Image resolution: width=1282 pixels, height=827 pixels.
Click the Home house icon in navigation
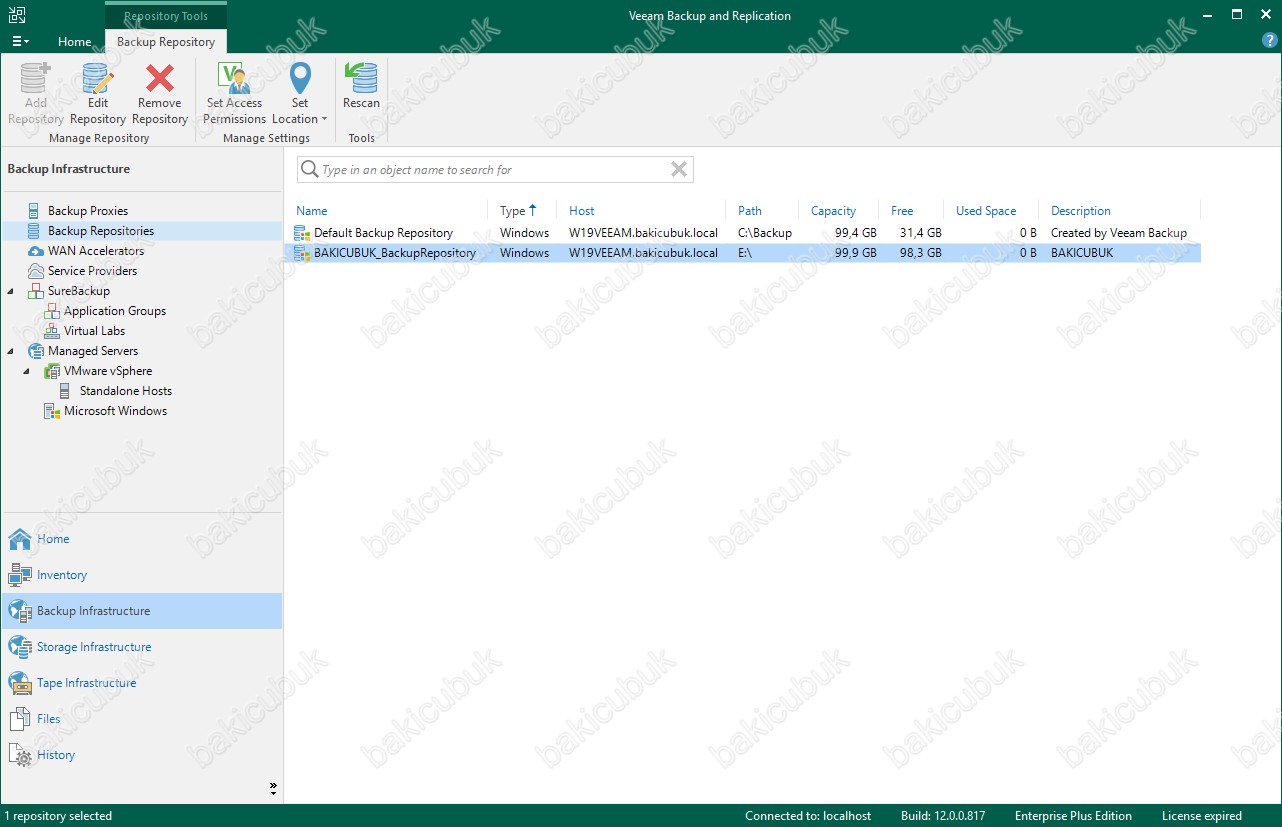pos(20,539)
